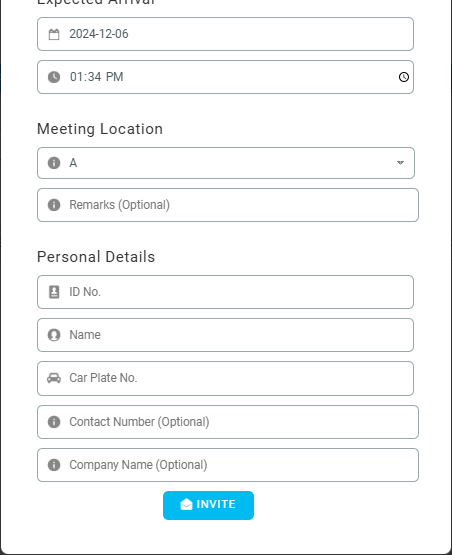
Task: Open the time picker clock indicator
Action: (x=404, y=77)
